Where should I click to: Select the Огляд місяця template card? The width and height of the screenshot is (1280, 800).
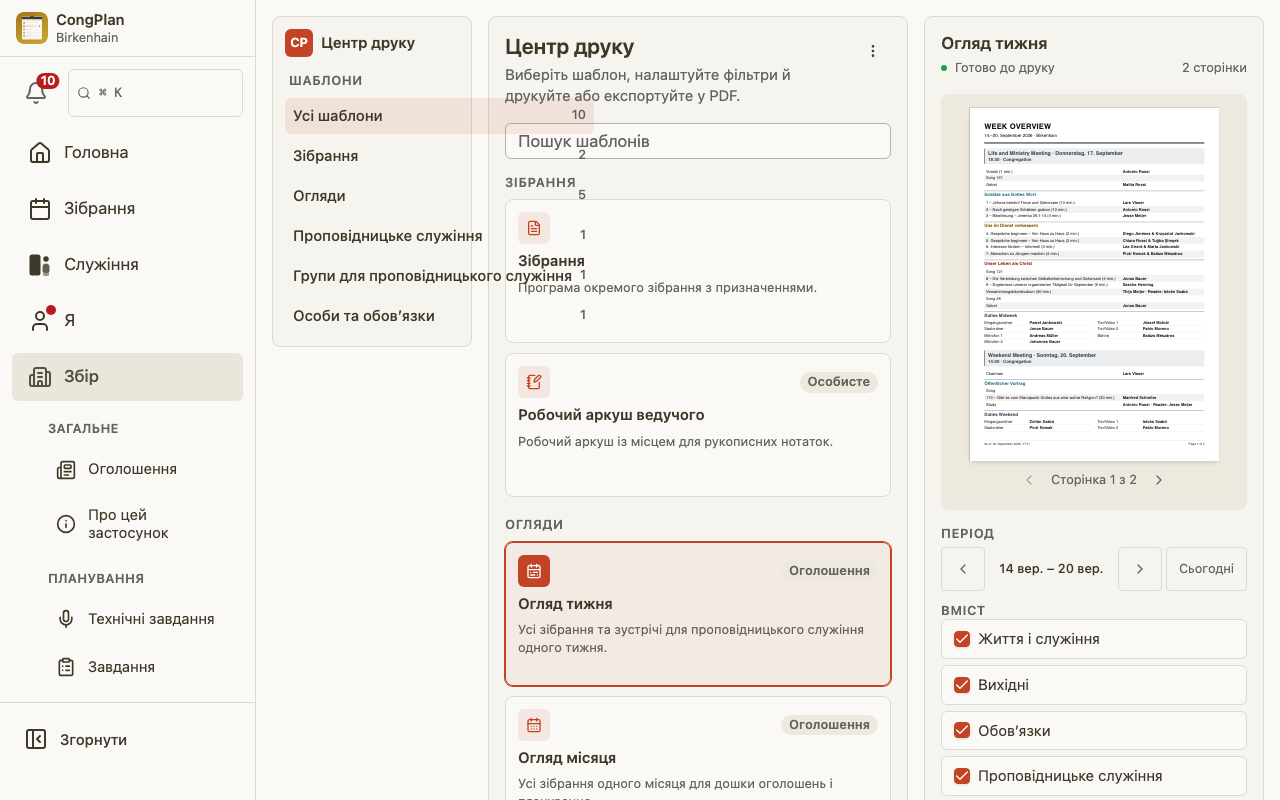coord(698,748)
